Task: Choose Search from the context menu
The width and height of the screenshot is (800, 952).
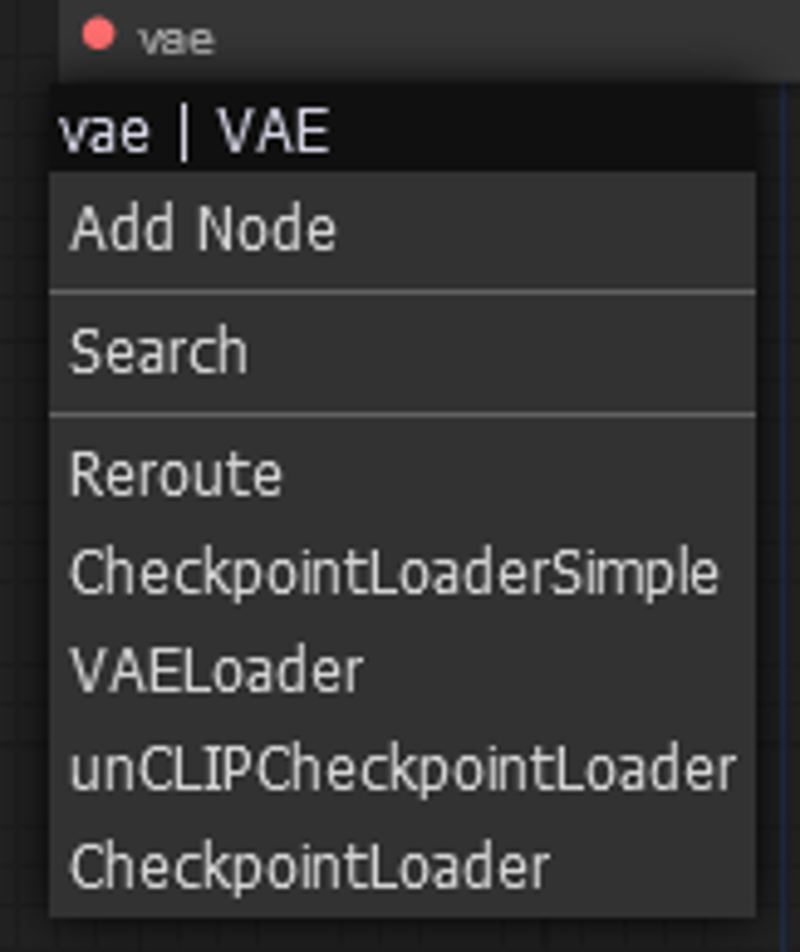Action: [402, 354]
